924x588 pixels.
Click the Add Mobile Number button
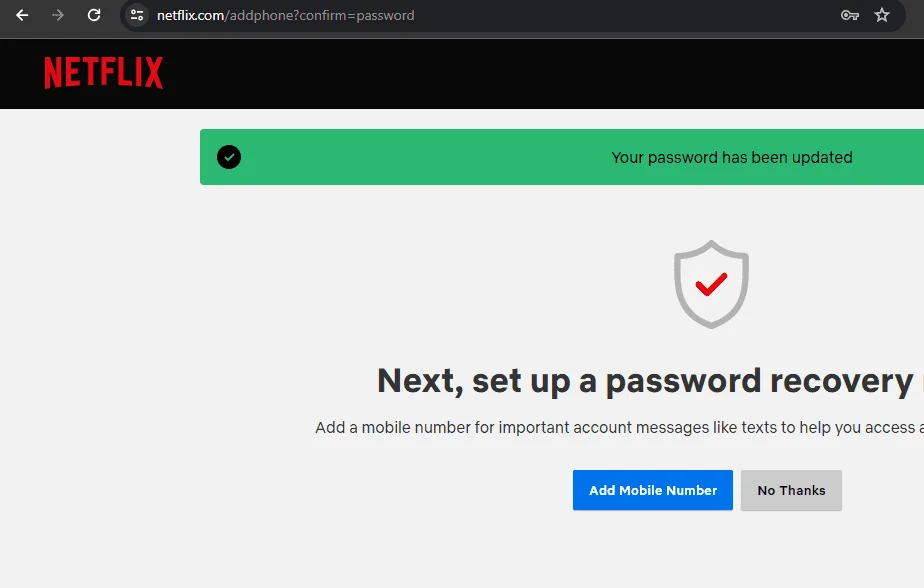point(652,490)
